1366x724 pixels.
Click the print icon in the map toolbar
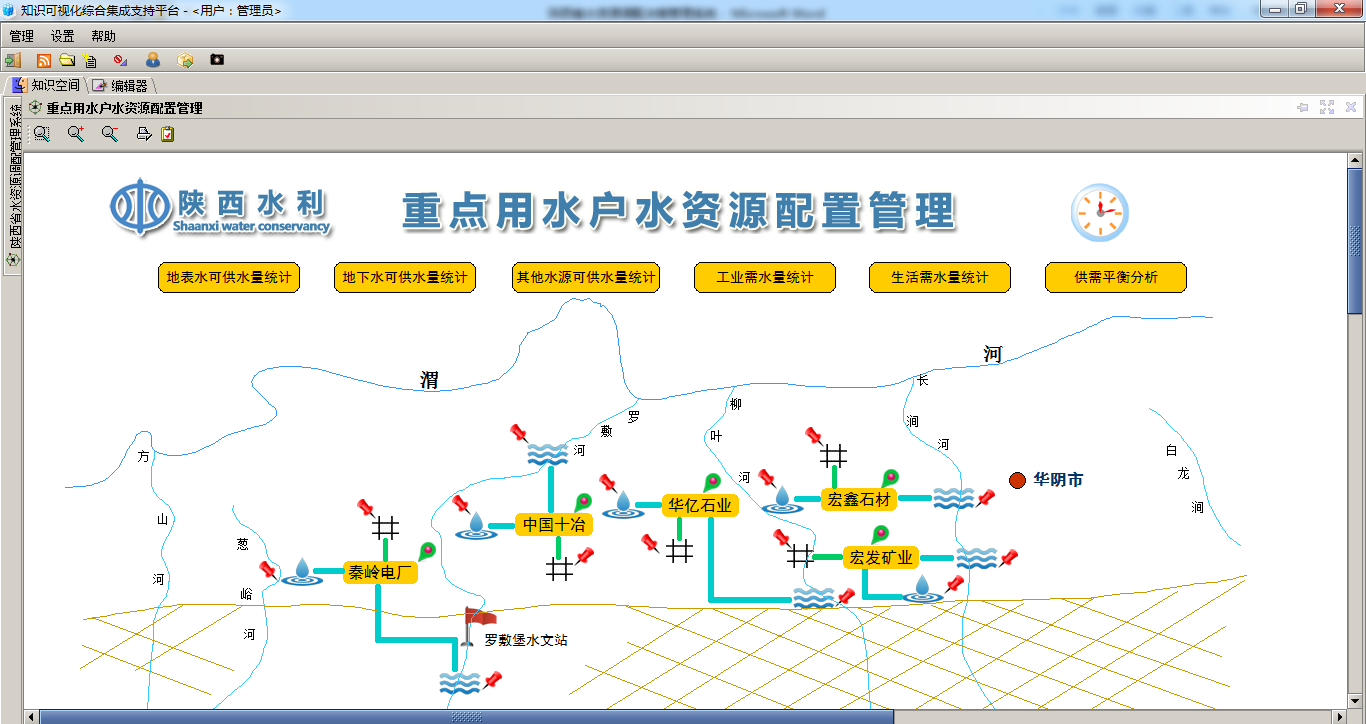[144, 133]
